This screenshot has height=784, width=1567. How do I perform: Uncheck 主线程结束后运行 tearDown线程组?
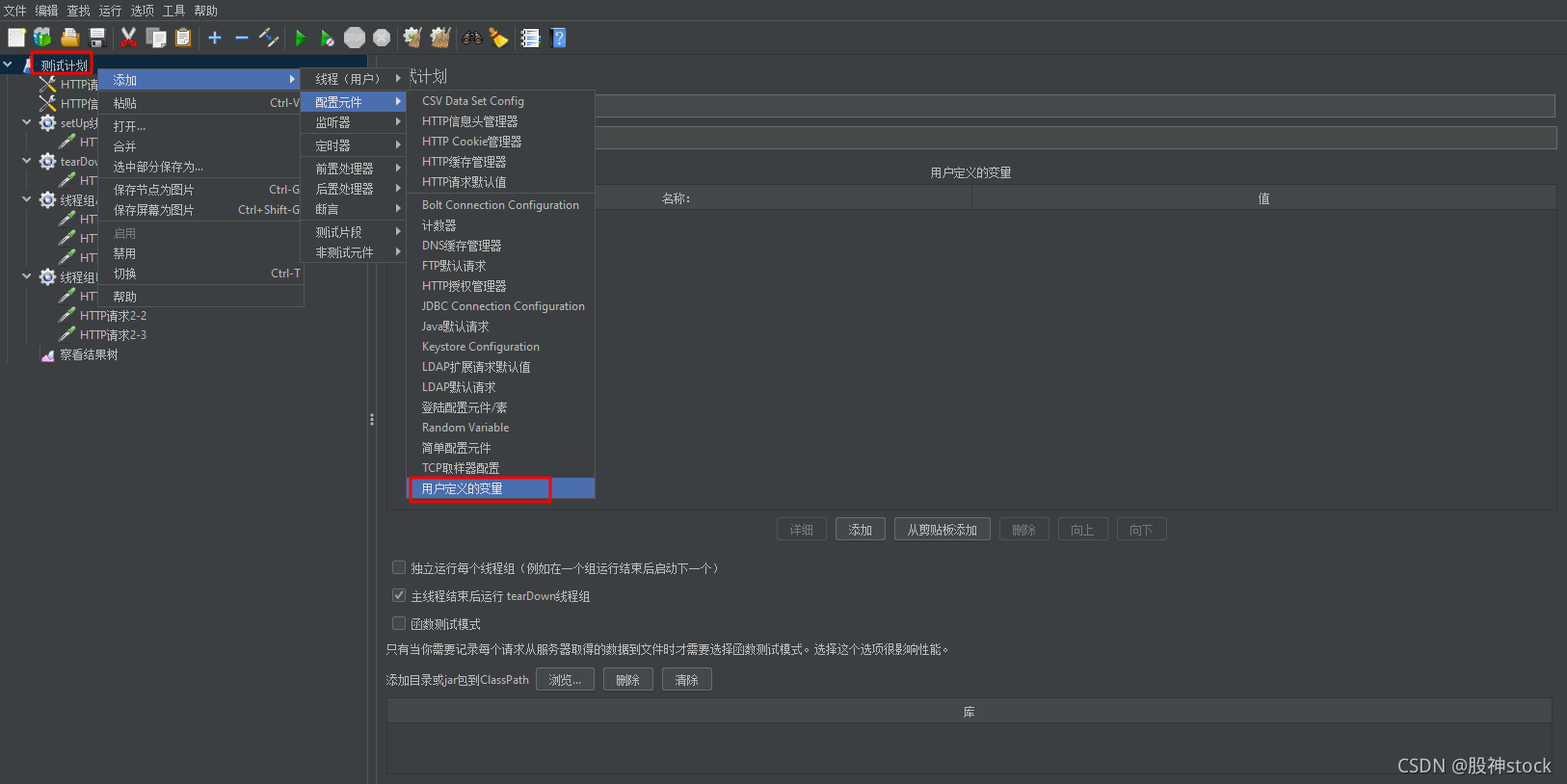[x=399, y=595]
